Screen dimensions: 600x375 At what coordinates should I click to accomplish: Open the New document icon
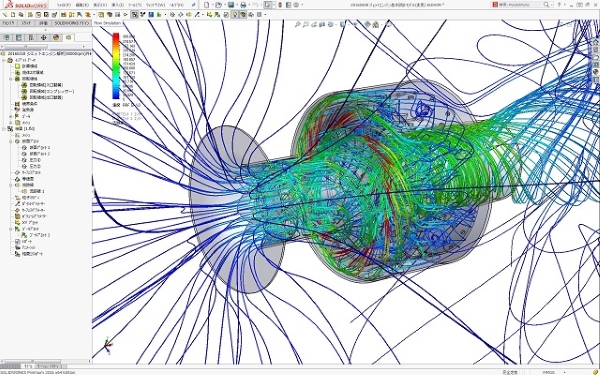coord(207,5)
